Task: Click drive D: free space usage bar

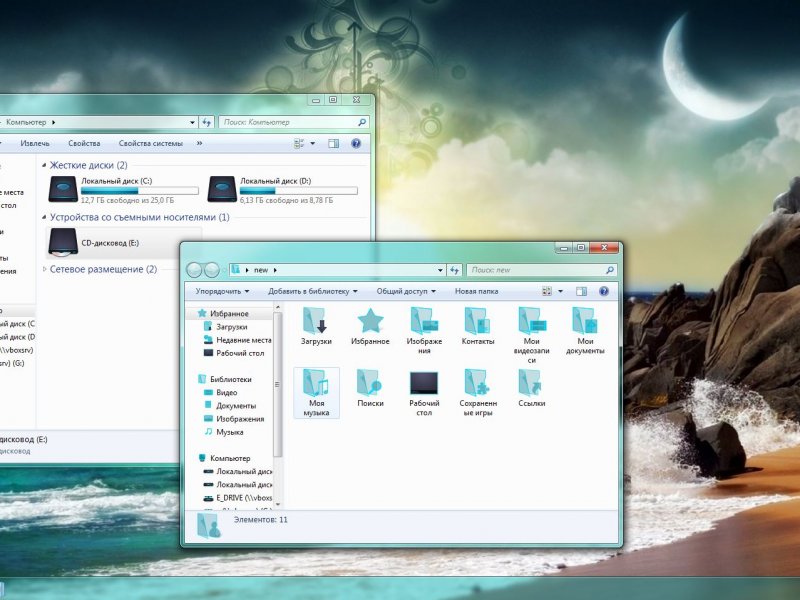Action: pos(298,191)
